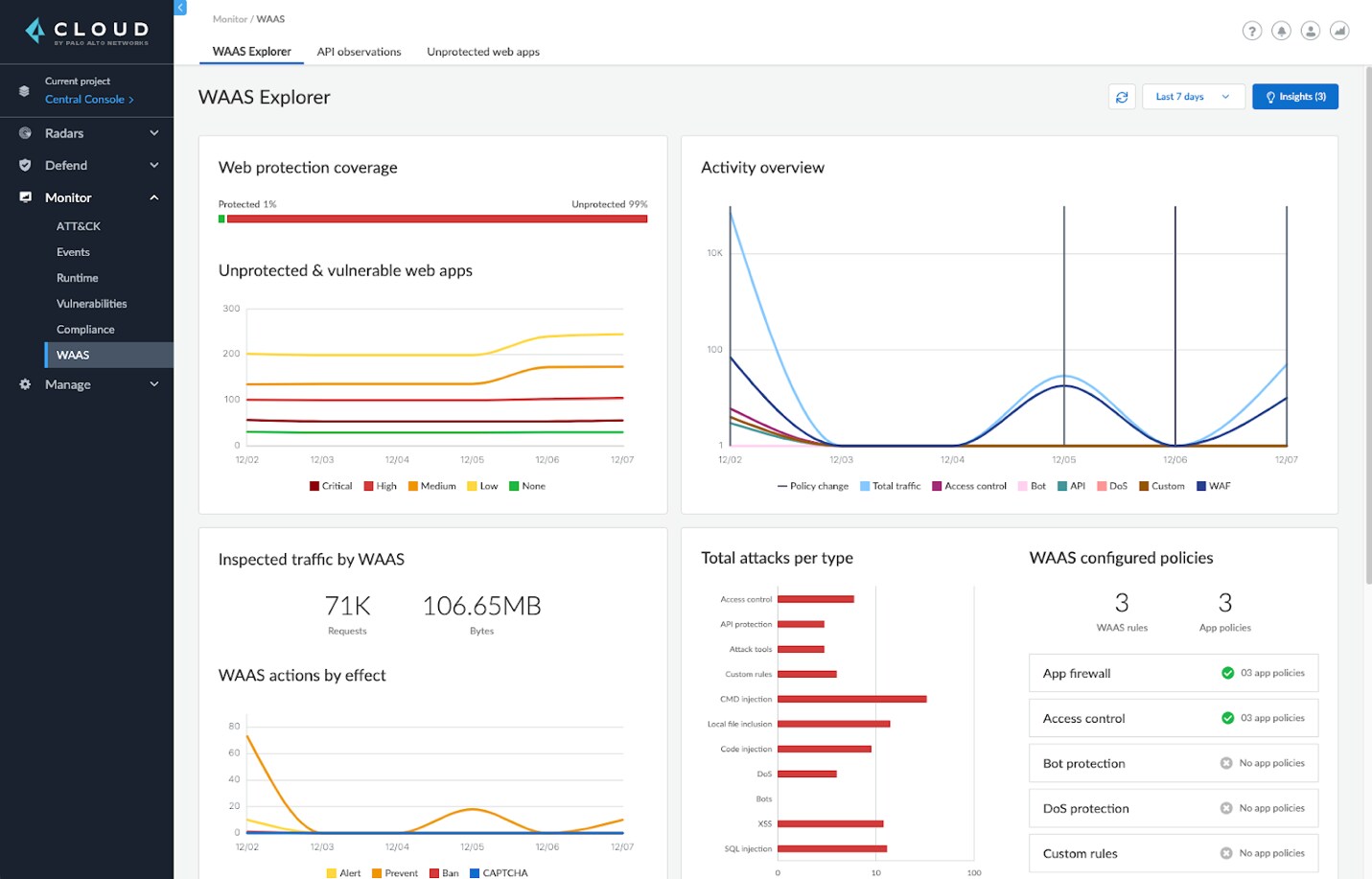The image size is (1372, 879).
Task: Toggle the DoS legend entry
Action: (x=1112, y=486)
